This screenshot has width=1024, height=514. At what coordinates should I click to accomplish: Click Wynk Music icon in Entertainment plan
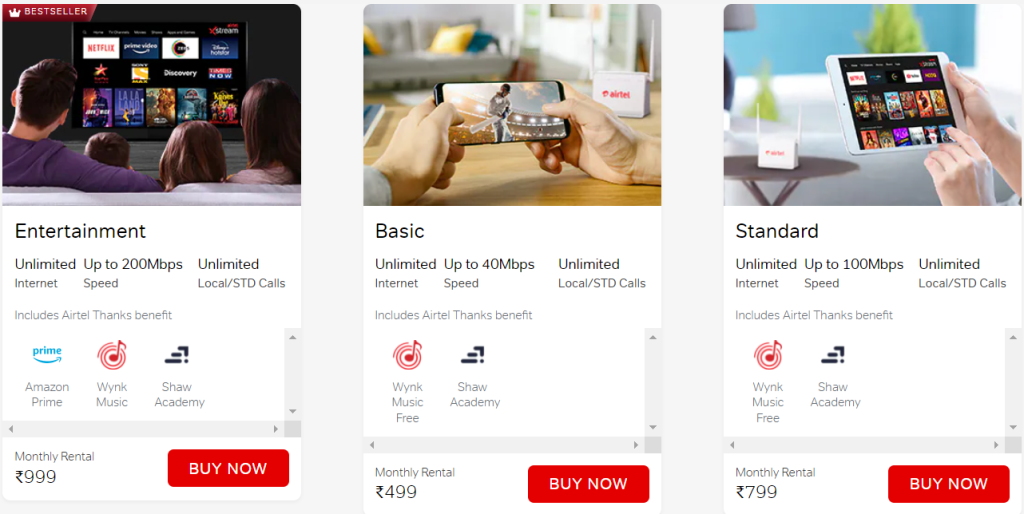pos(112,355)
